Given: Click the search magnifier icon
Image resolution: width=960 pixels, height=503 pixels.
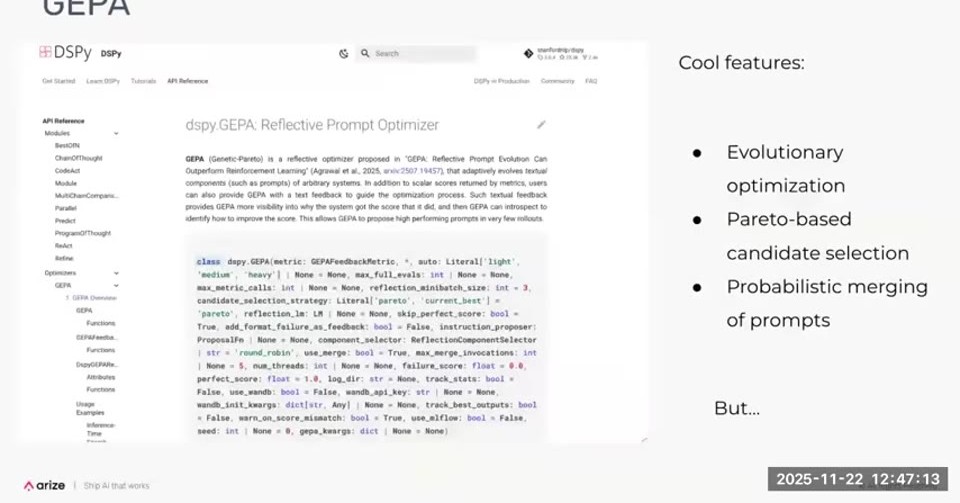Looking at the screenshot, I should click(365, 54).
